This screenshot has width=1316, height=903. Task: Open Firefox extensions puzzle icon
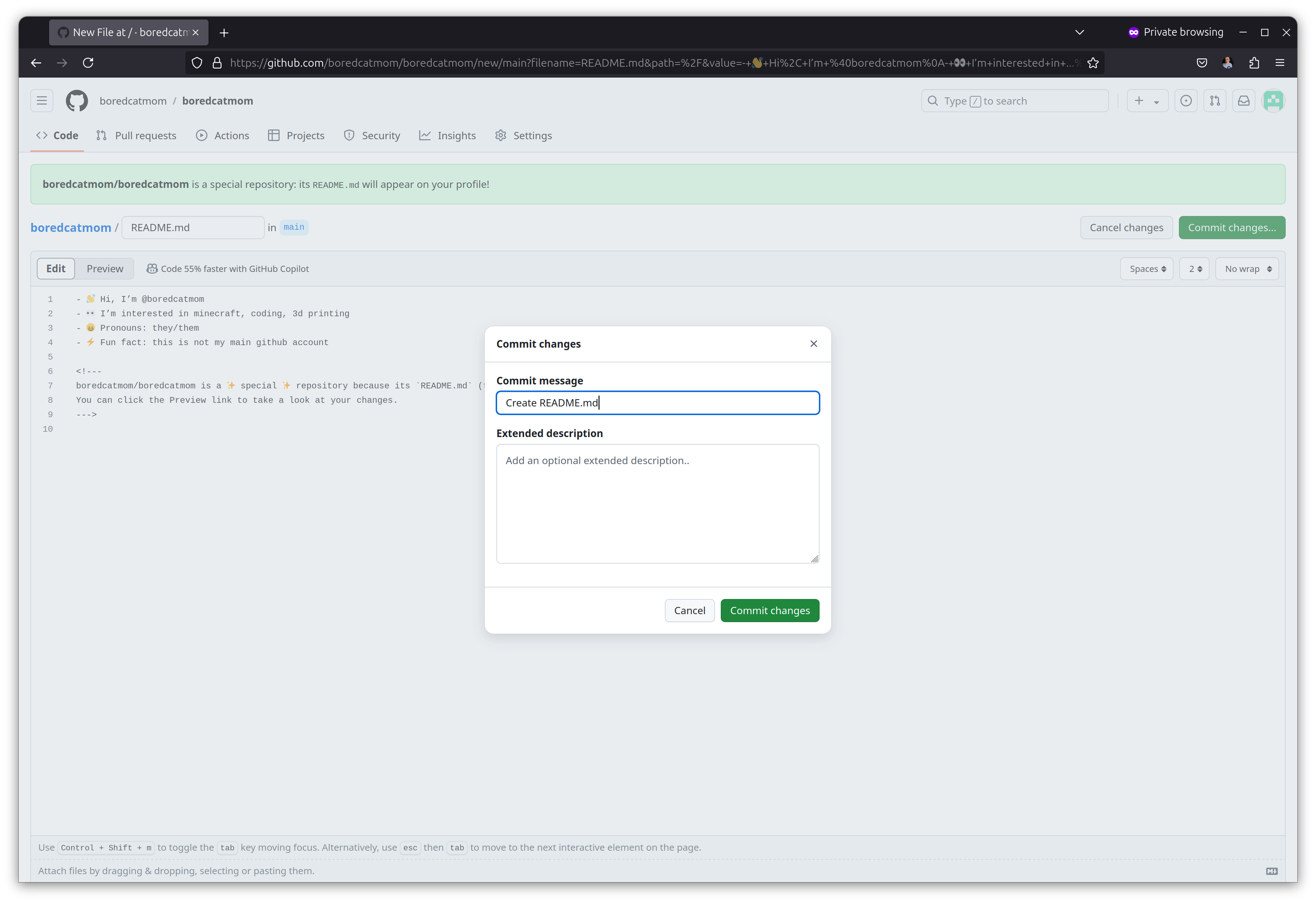click(x=1254, y=63)
